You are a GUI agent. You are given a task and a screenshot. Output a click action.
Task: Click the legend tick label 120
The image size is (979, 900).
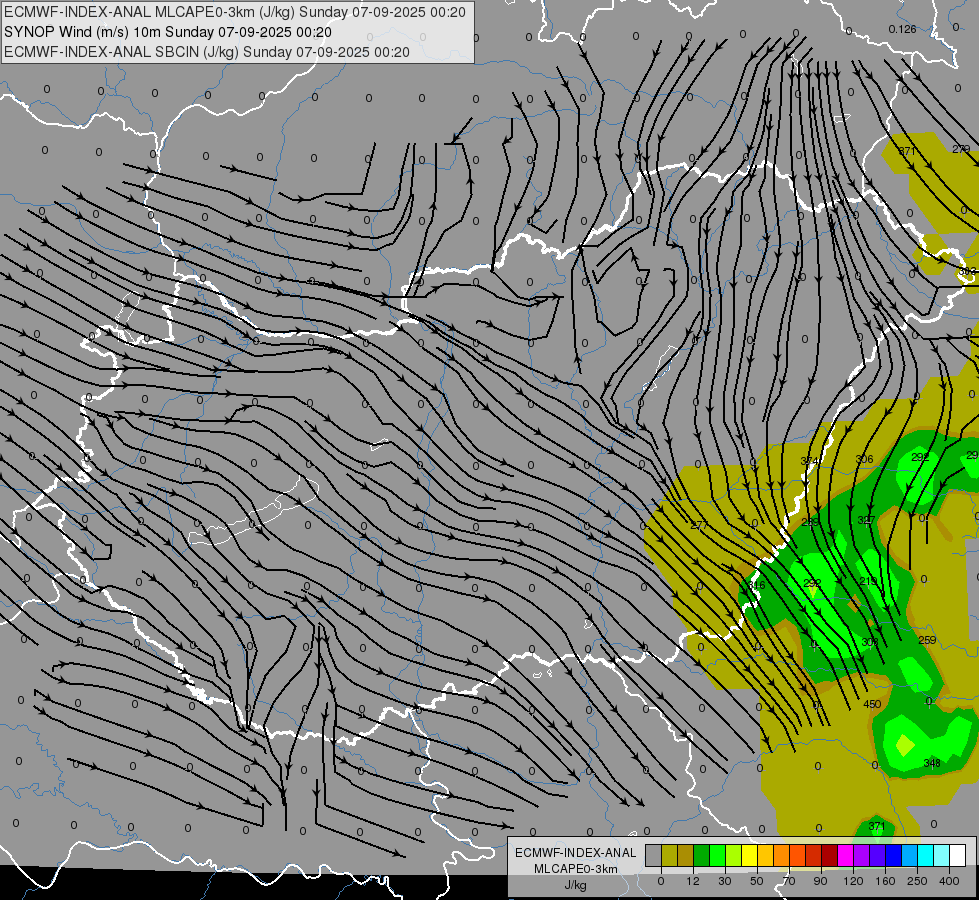pyautogui.click(x=853, y=881)
